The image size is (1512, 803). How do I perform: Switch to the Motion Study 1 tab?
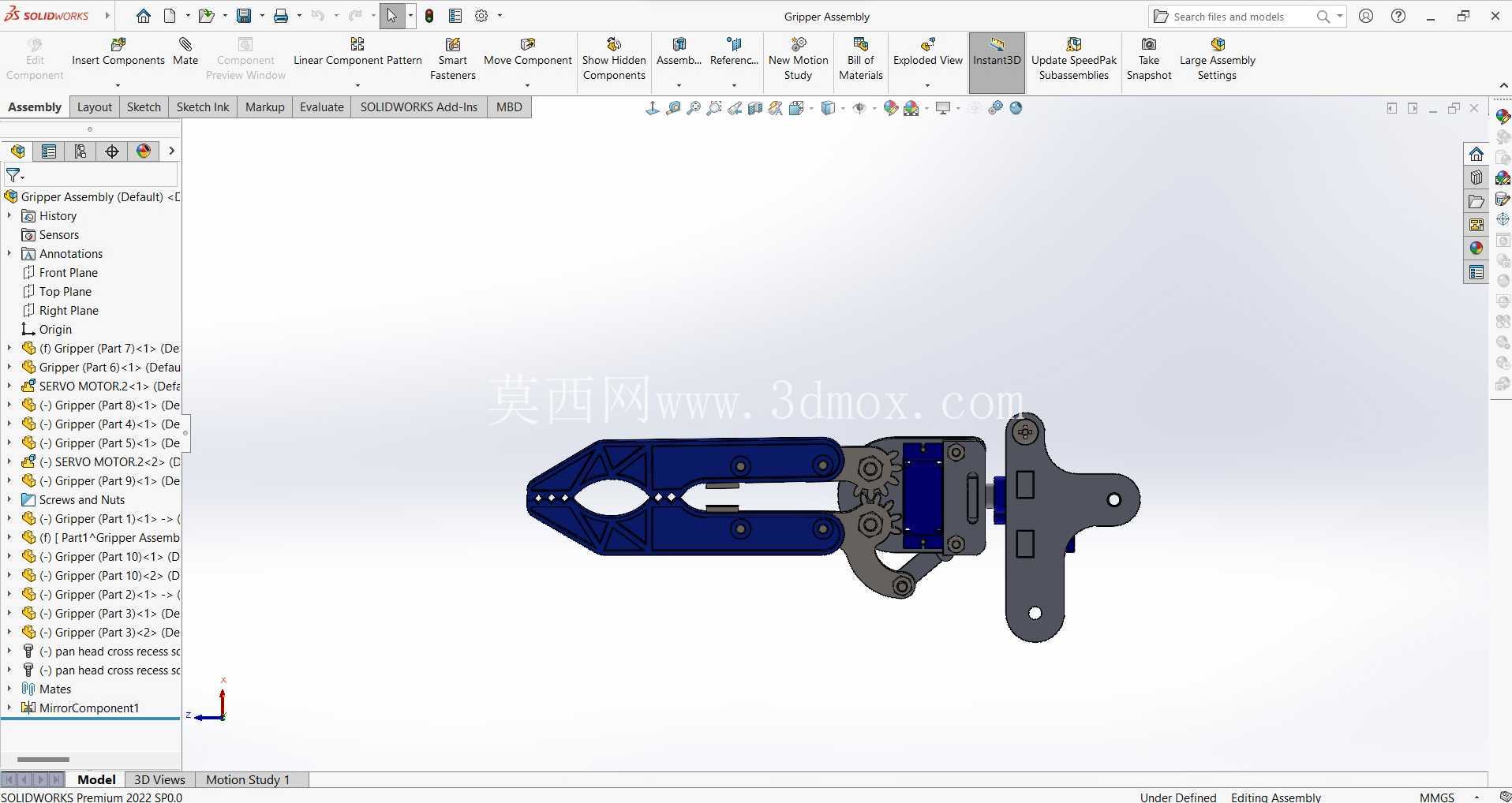(x=248, y=779)
